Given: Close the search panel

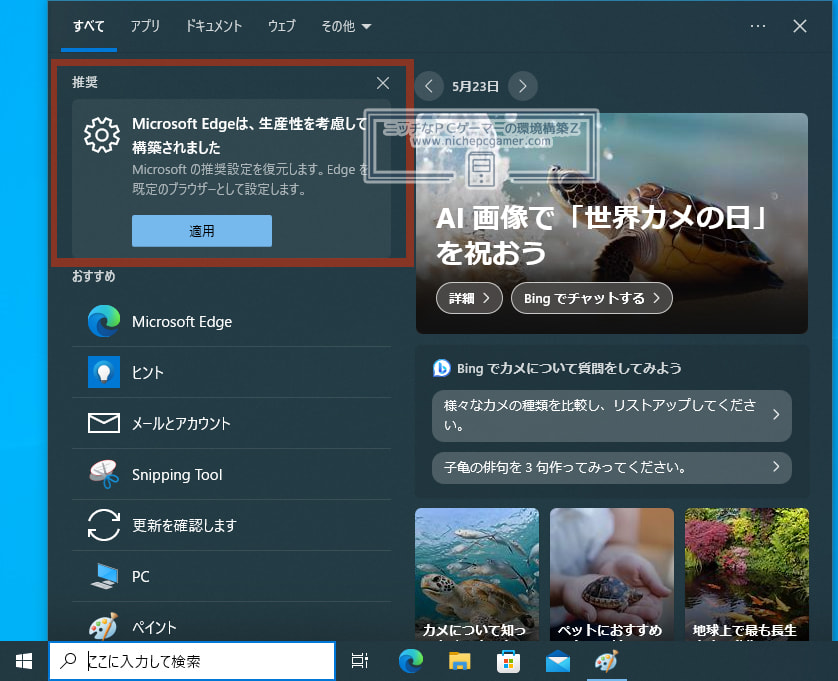Looking at the screenshot, I should 800,26.
